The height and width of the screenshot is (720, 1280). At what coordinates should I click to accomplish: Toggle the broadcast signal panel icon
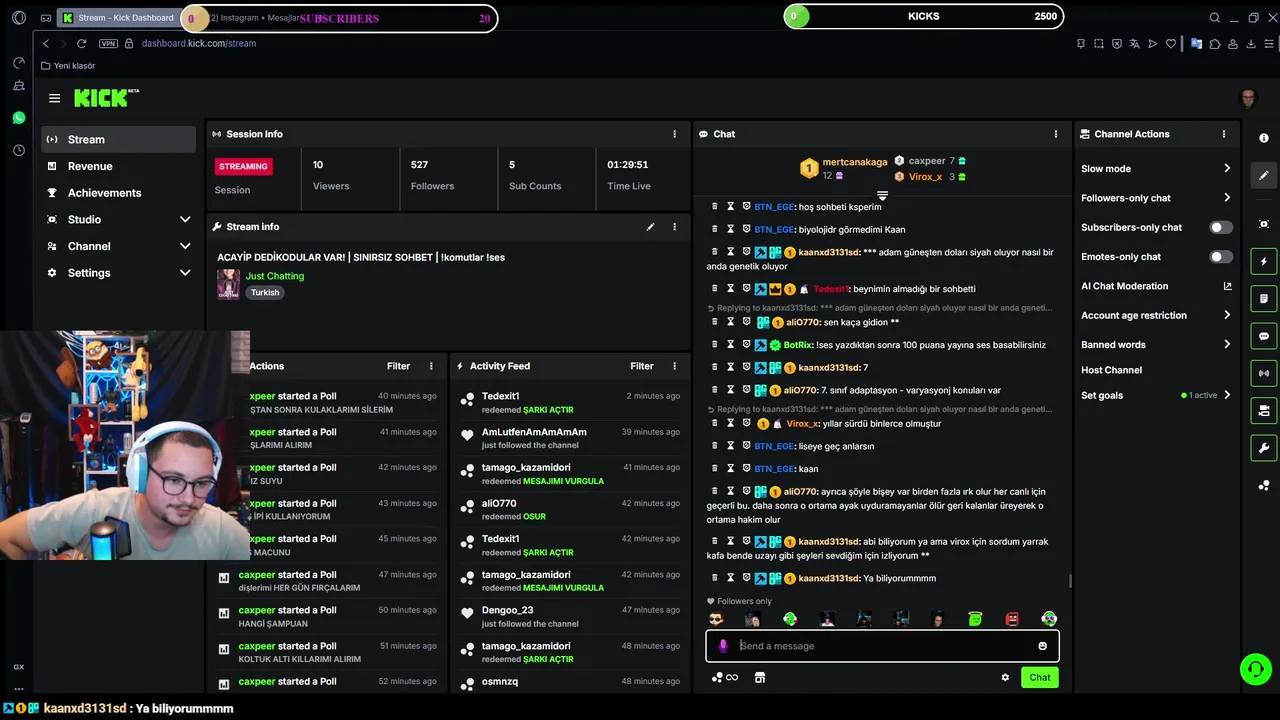point(1264,373)
